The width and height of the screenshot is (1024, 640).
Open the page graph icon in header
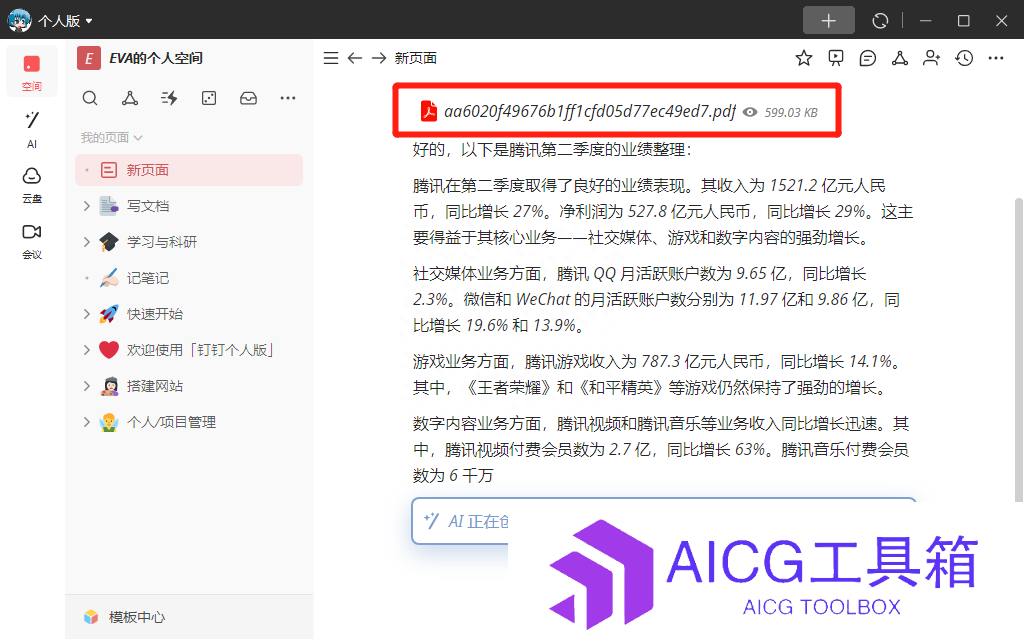(900, 58)
